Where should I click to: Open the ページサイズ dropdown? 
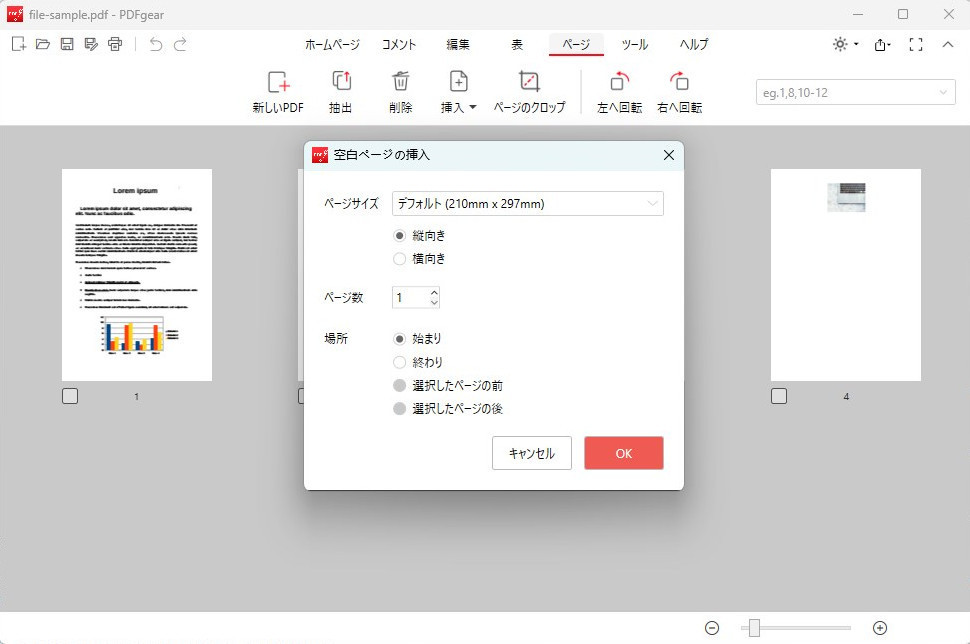(x=527, y=203)
